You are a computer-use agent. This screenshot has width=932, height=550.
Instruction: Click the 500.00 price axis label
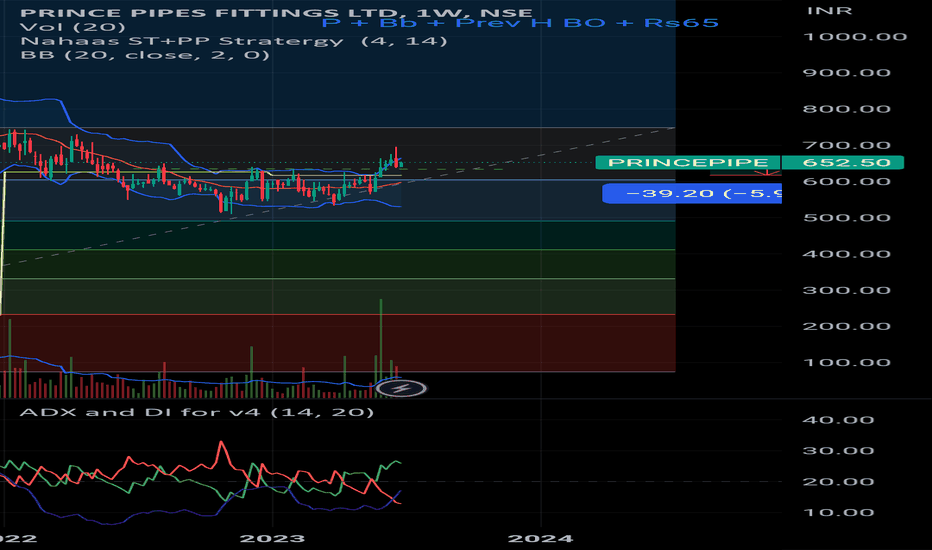(x=847, y=218)
